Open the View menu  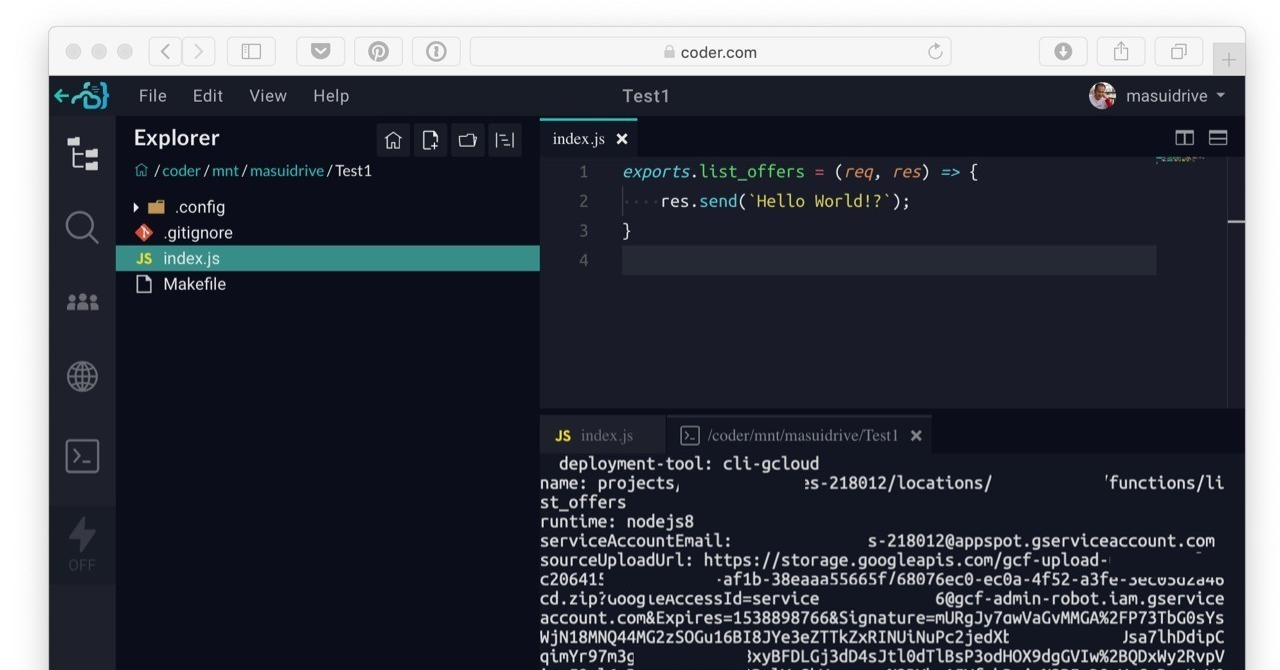pyautogui.click(x=268, y=96)
